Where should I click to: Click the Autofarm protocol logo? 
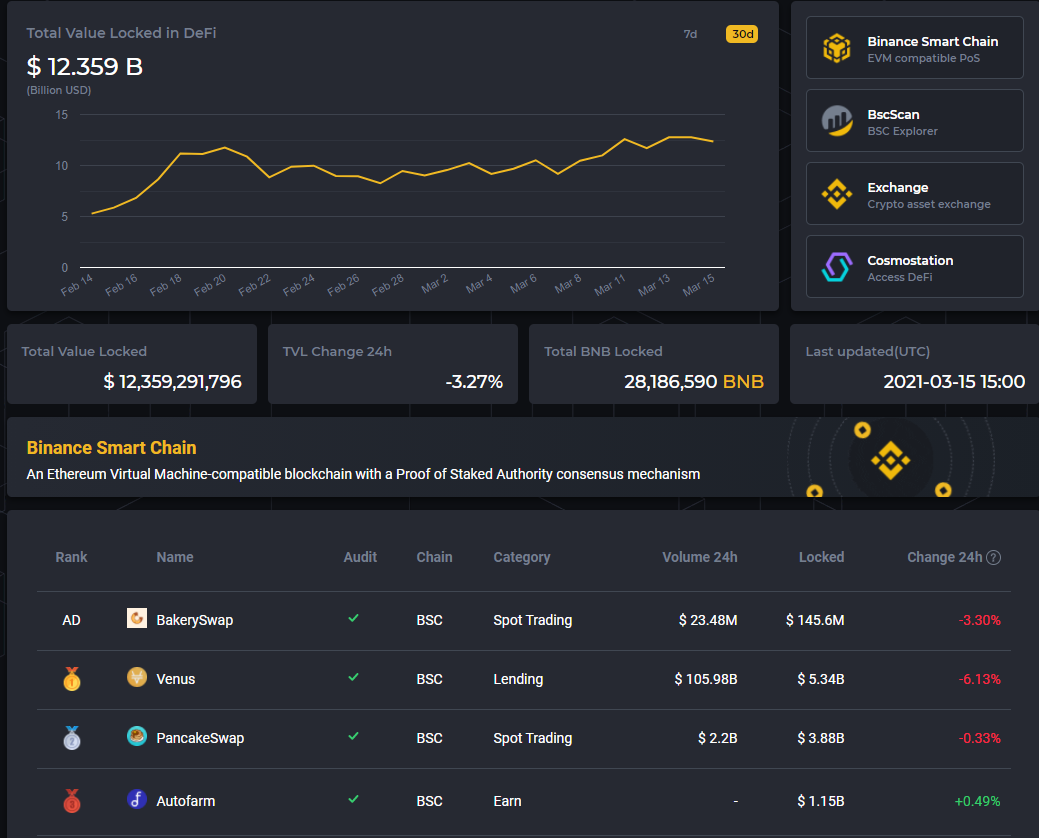pyautogui.click(x=136, y=800)
